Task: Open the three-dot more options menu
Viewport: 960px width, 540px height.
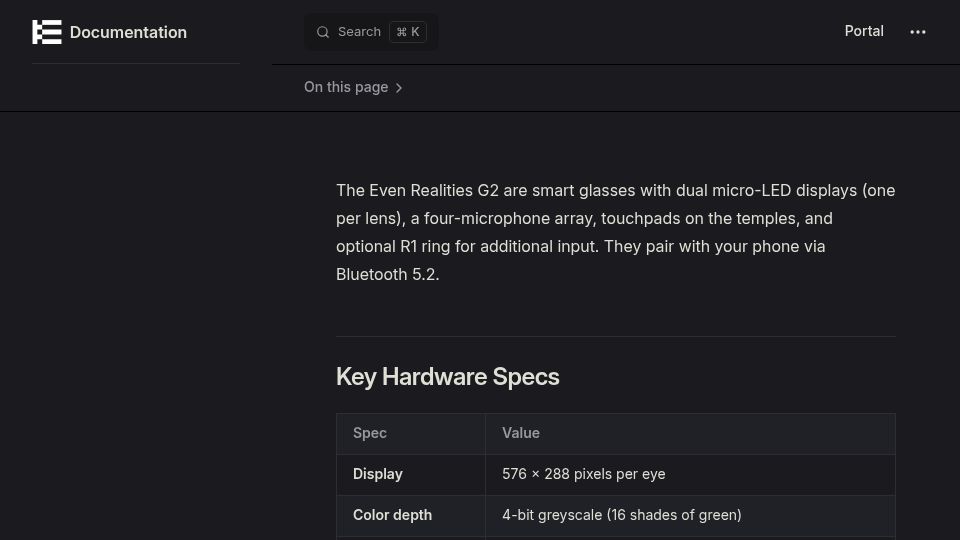Action: 918,32
